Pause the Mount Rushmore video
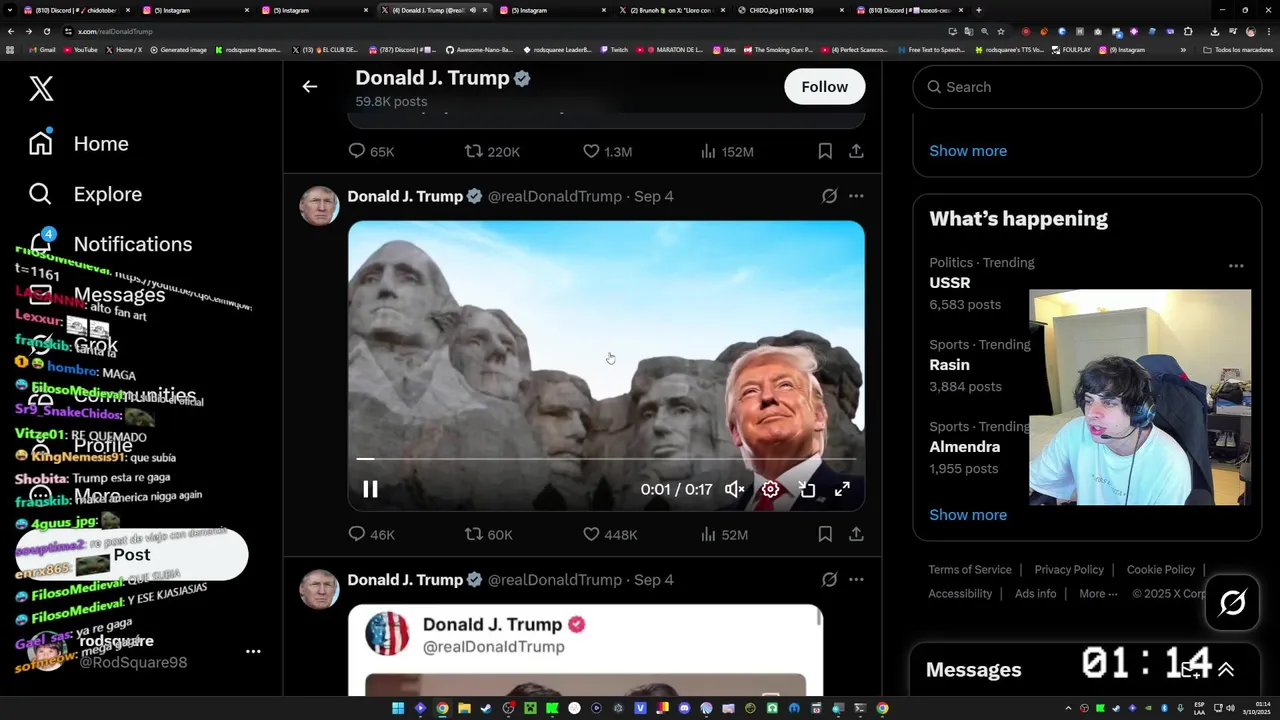1280x720 pixels. (370, 489)
